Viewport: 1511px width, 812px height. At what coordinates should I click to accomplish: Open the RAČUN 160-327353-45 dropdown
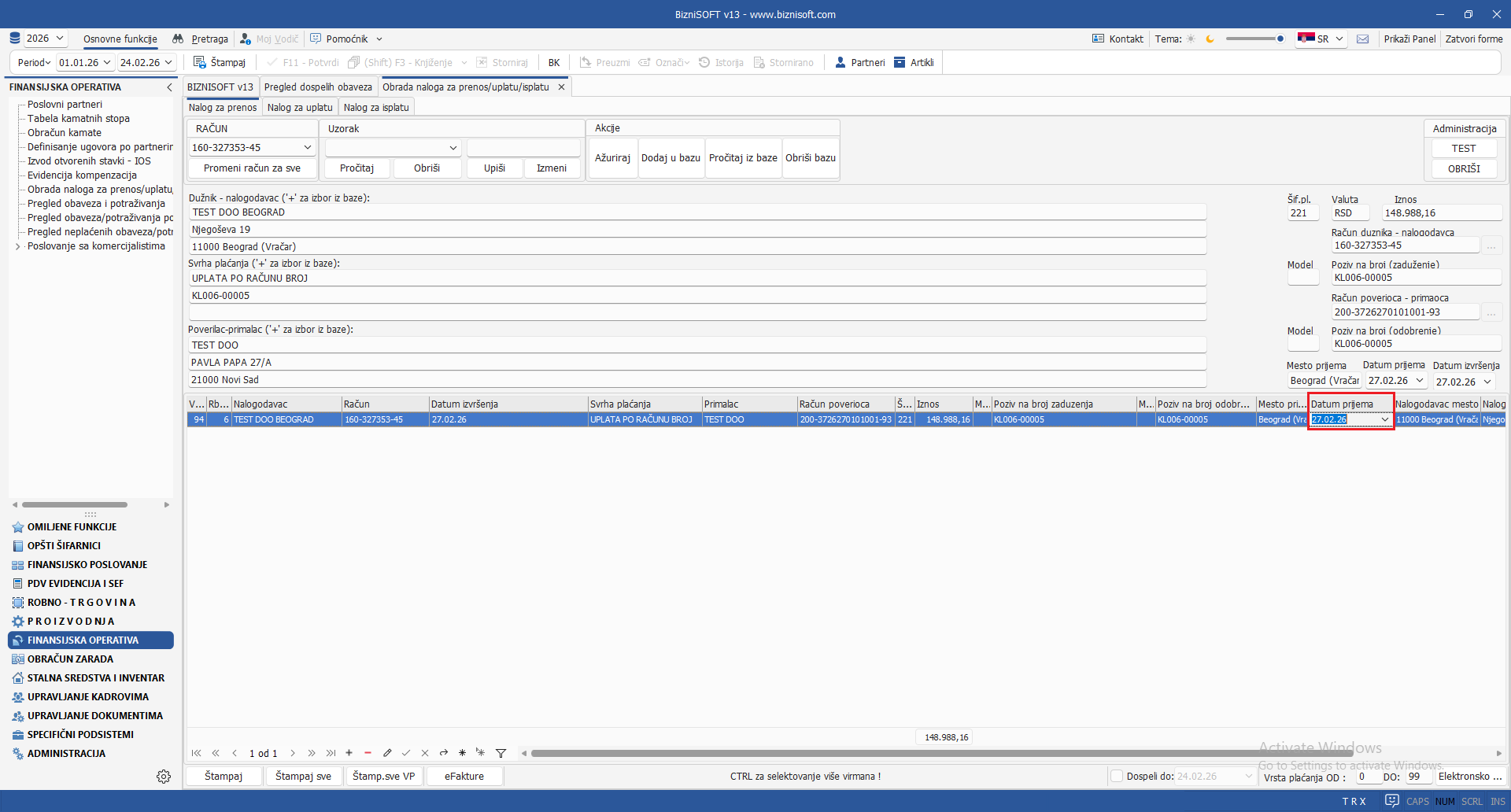[x=307, y=147]
